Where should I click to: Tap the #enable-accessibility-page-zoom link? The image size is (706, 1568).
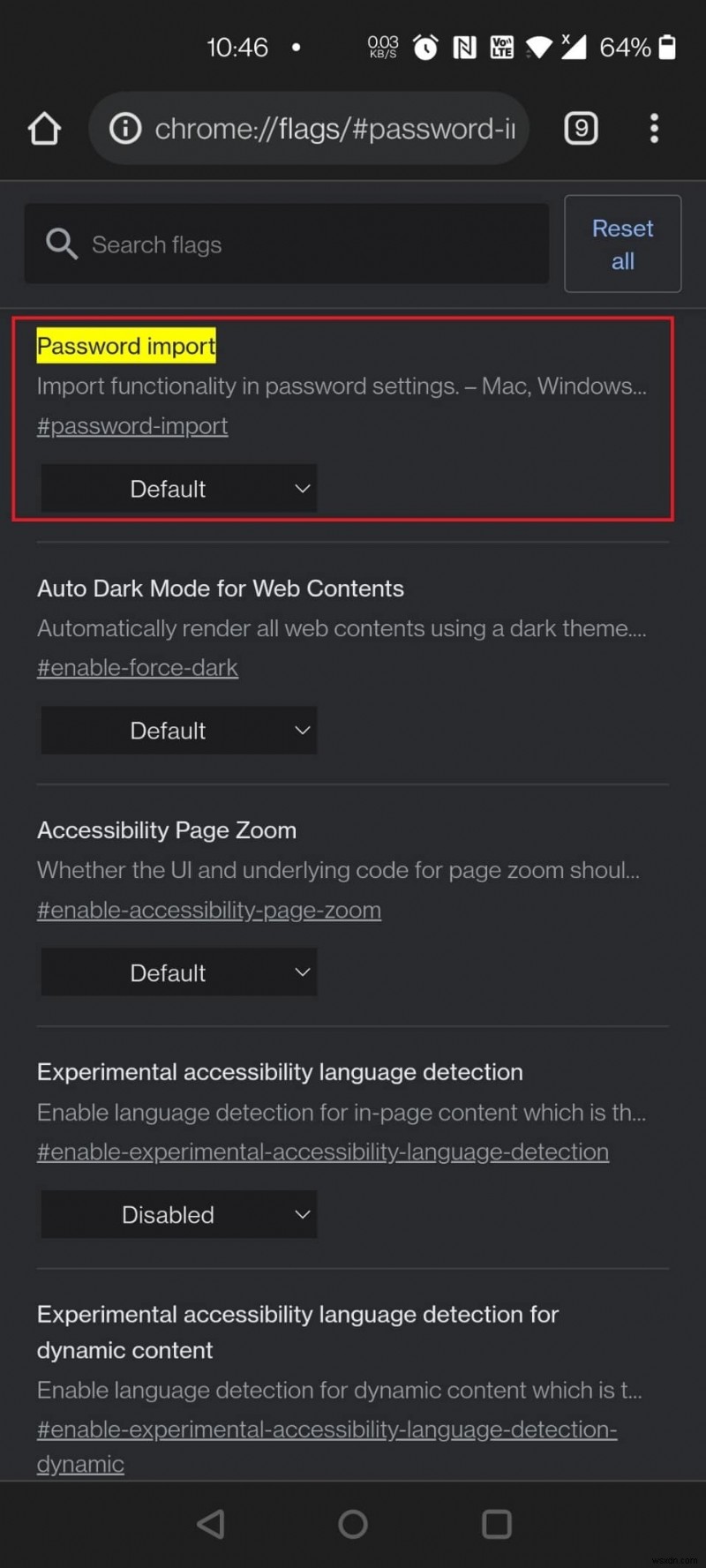(209, 910)
